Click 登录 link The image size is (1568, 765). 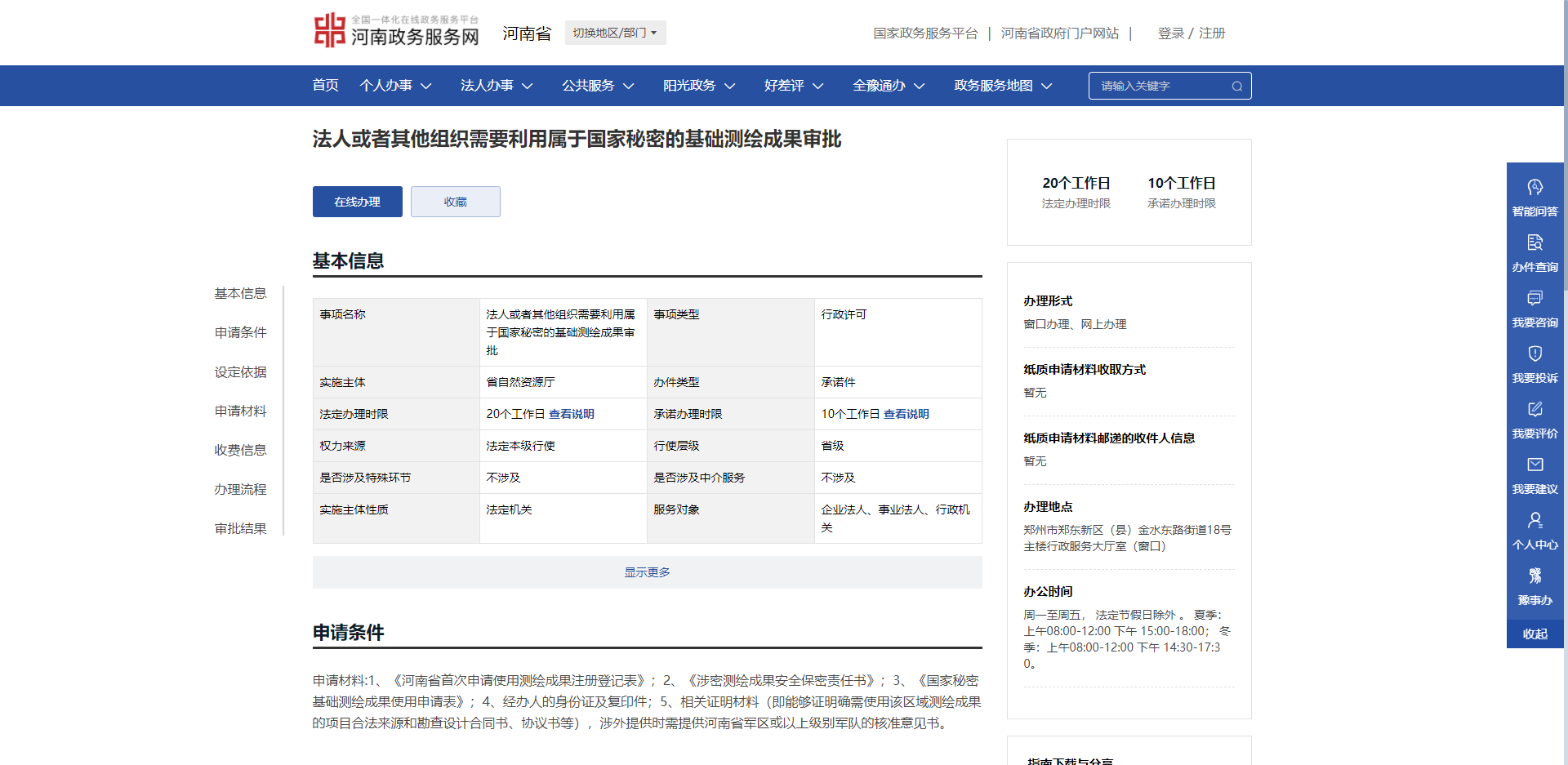[1171, 33]
